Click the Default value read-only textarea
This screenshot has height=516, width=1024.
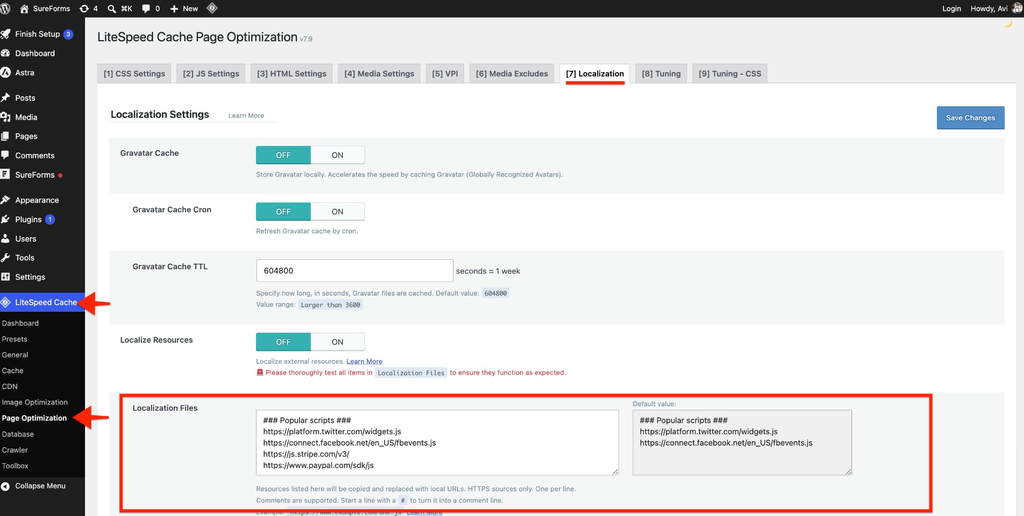(743, 442)
